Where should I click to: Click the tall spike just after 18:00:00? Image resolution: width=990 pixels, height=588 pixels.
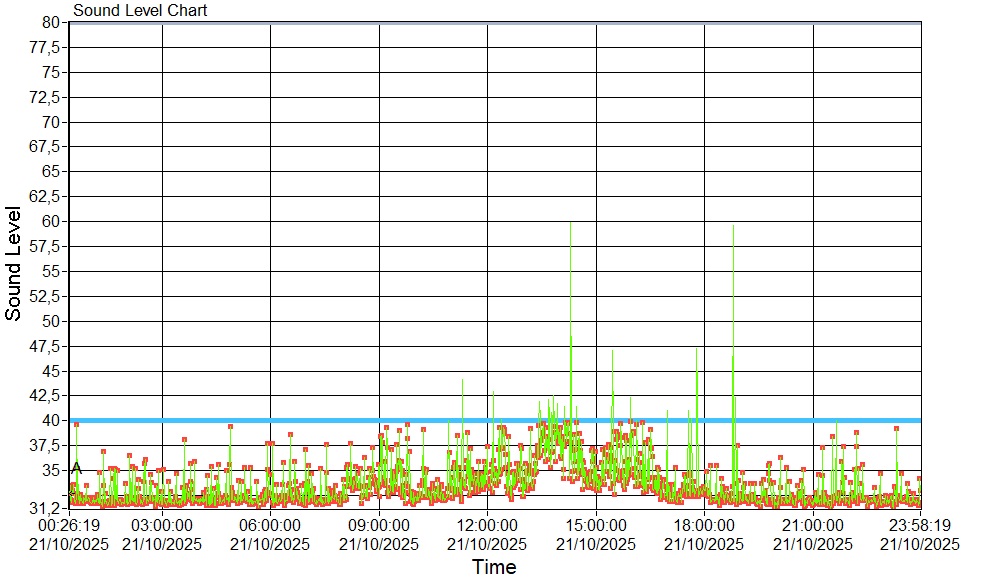click(x=733, y=230)
